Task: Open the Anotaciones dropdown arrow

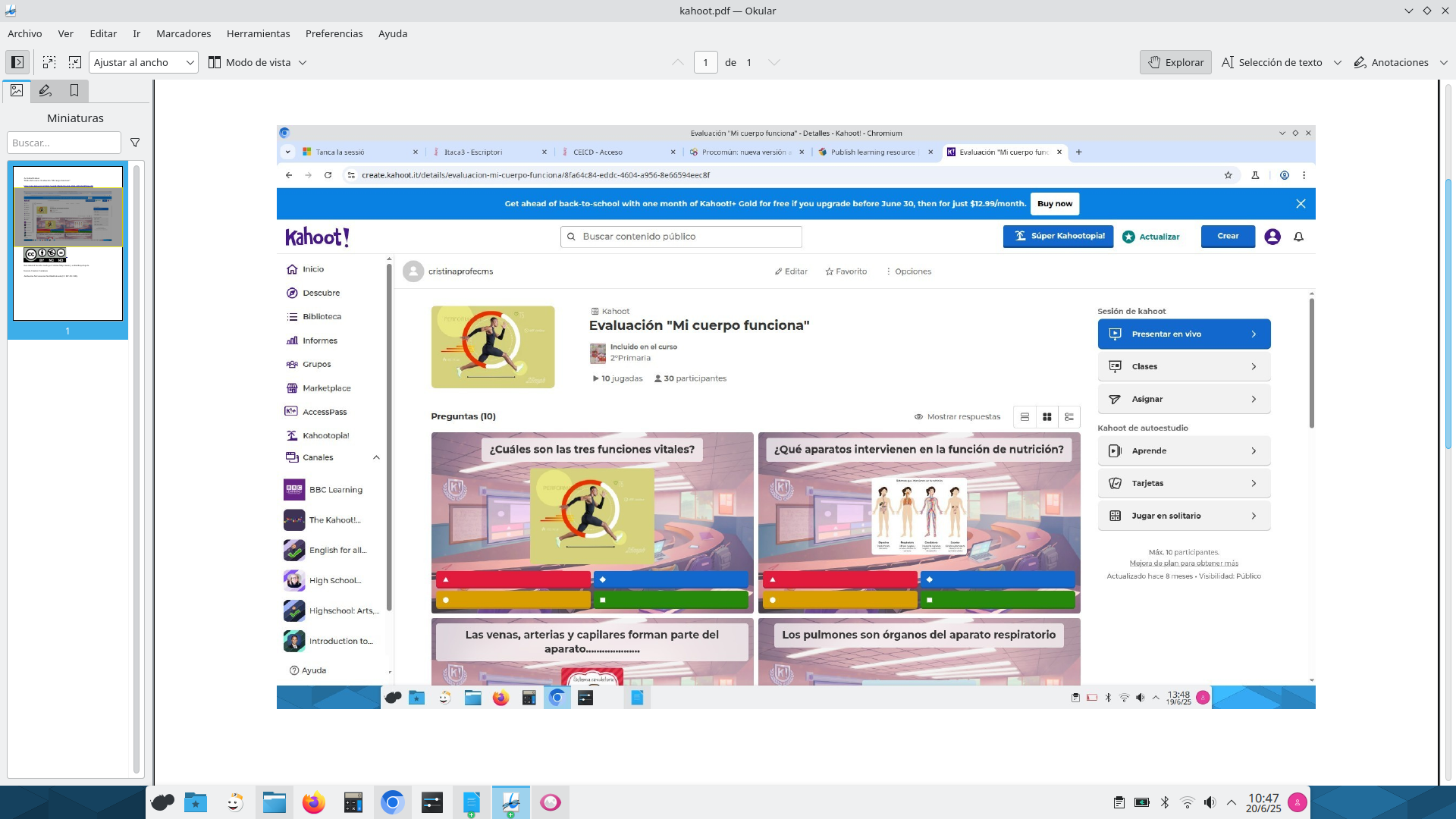Action: [x=1443, y=62]
